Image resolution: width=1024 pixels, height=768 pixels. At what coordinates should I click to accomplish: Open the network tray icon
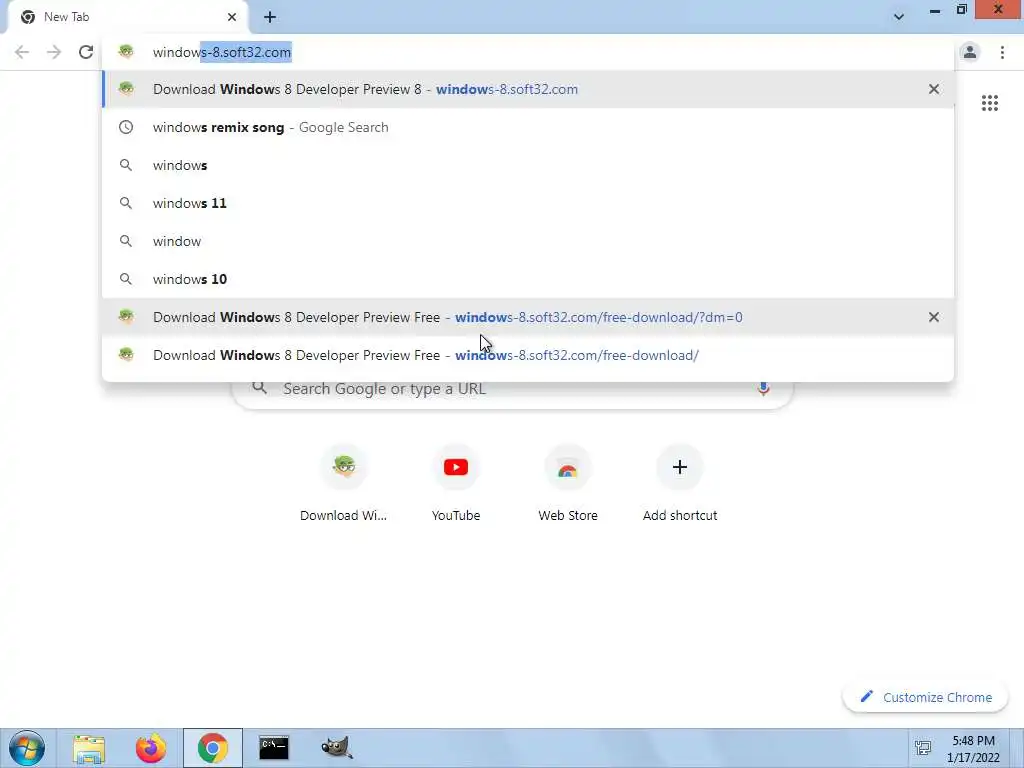(923, 748)
